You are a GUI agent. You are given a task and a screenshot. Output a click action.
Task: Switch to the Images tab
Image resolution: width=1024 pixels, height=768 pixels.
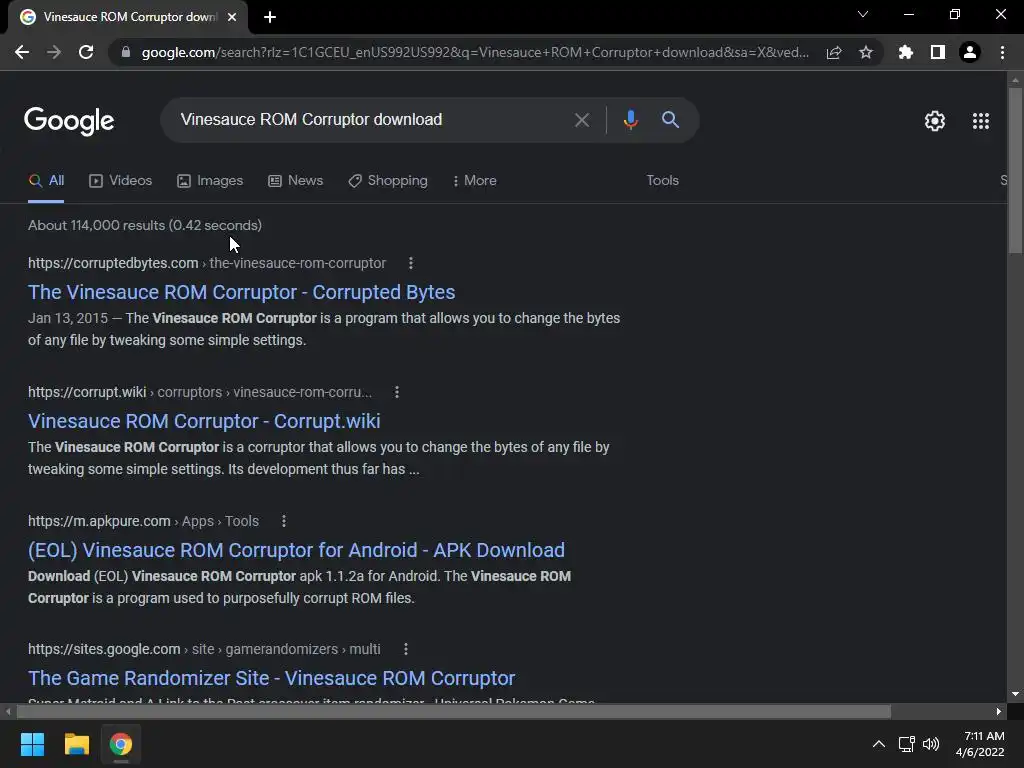(210, 181)
